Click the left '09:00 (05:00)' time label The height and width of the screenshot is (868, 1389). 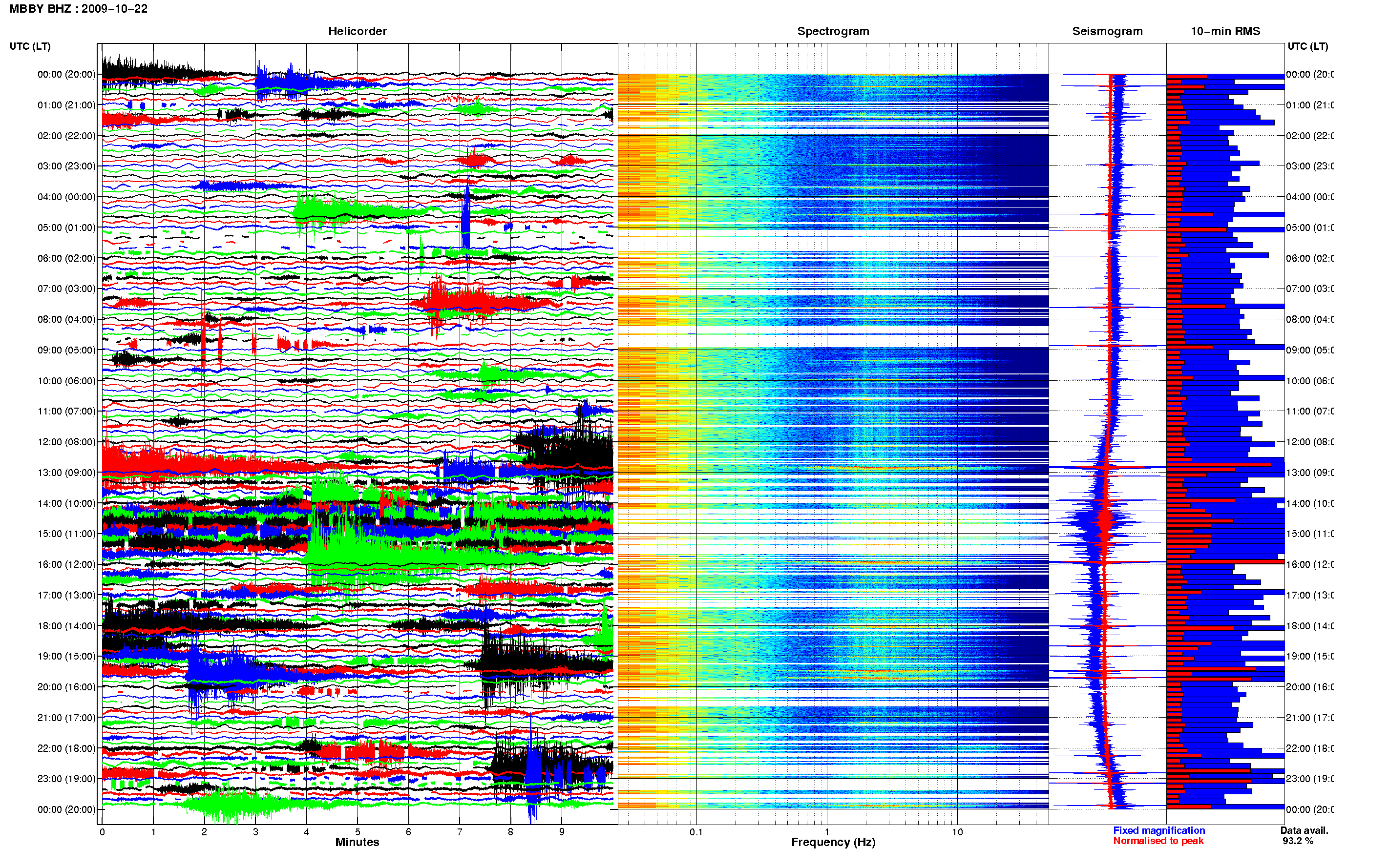pos(66,350)
